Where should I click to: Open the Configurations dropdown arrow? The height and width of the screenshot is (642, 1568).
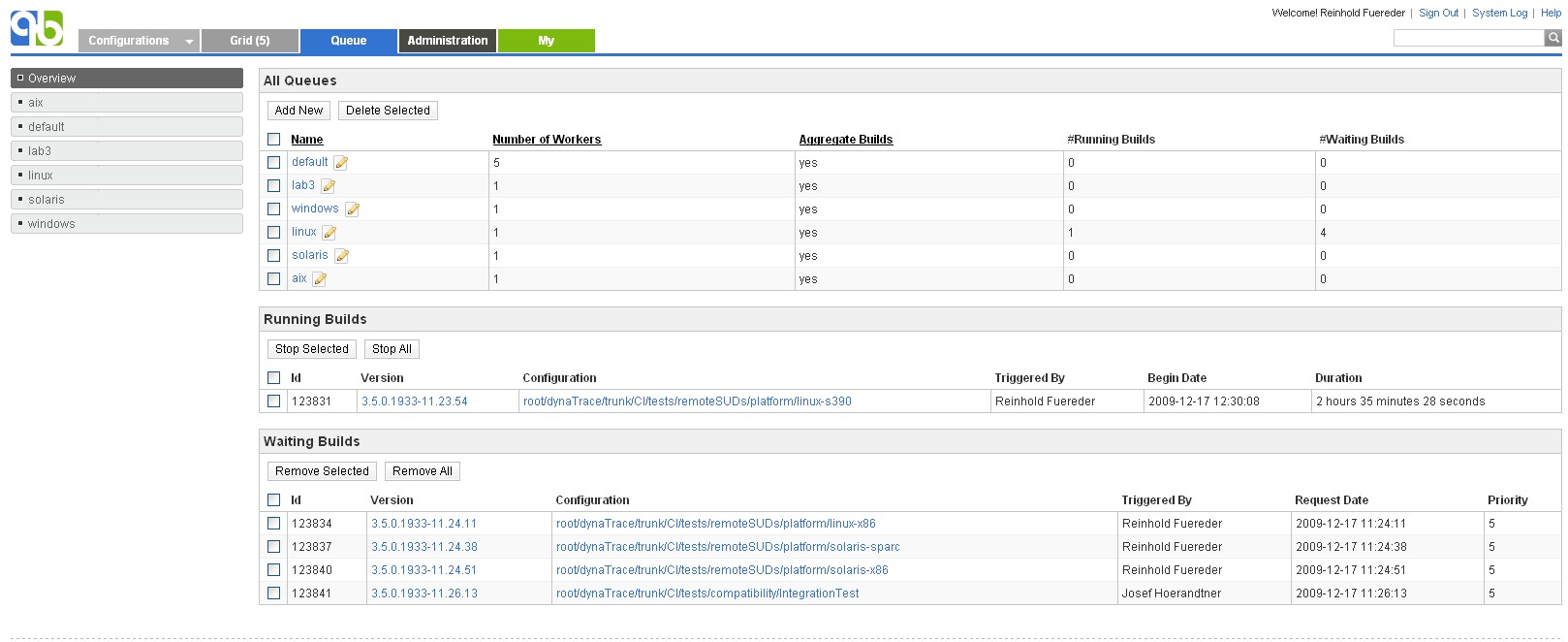tap(189, 42)
